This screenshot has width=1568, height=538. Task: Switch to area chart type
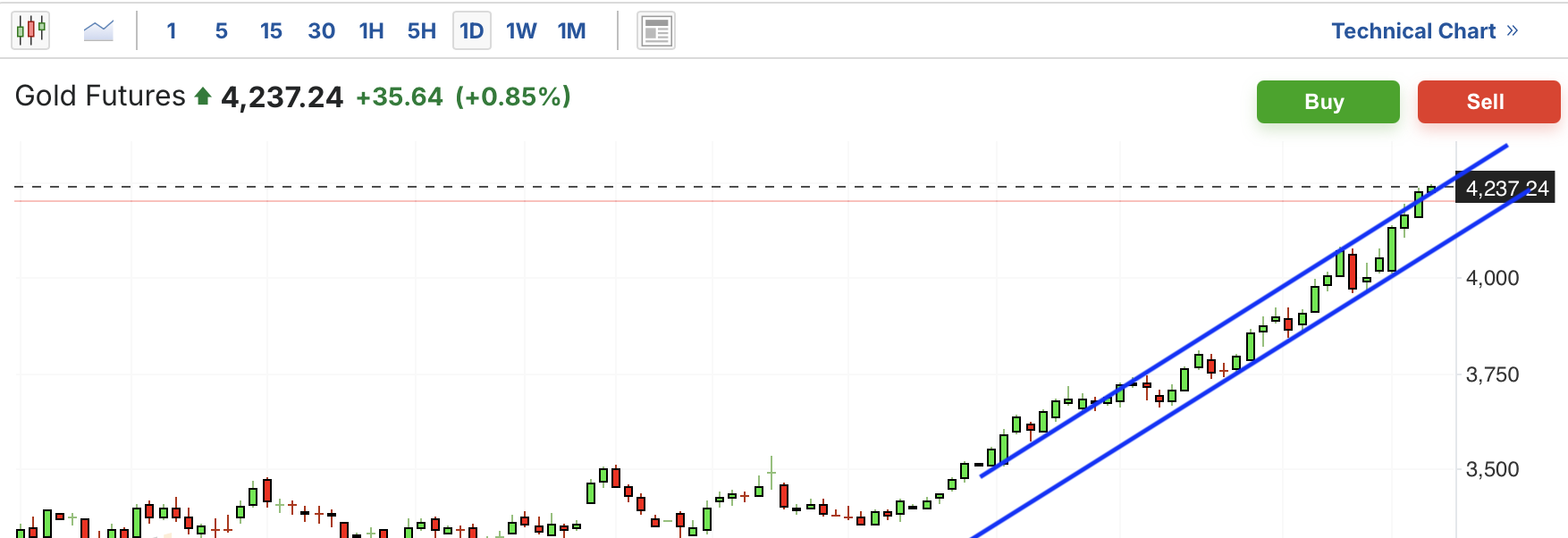(x=98, y=31)
